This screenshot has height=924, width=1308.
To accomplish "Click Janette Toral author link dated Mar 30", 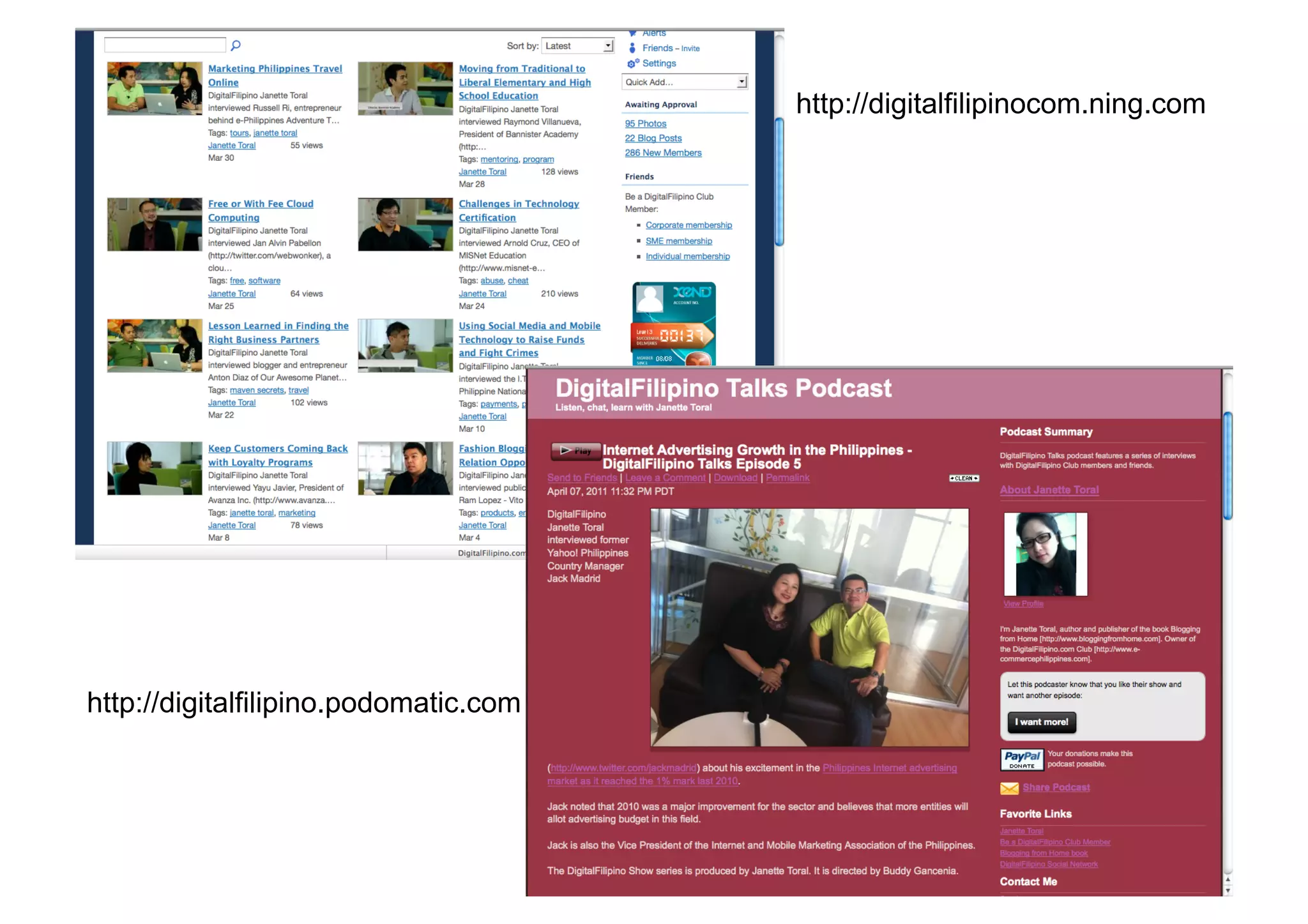I will 232,146.
